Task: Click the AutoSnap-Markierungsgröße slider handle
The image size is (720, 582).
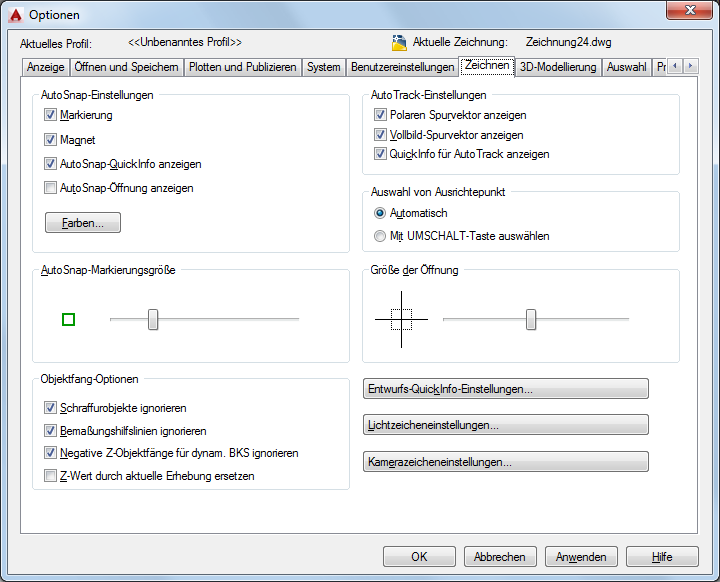Action: (x=153, y=319)
